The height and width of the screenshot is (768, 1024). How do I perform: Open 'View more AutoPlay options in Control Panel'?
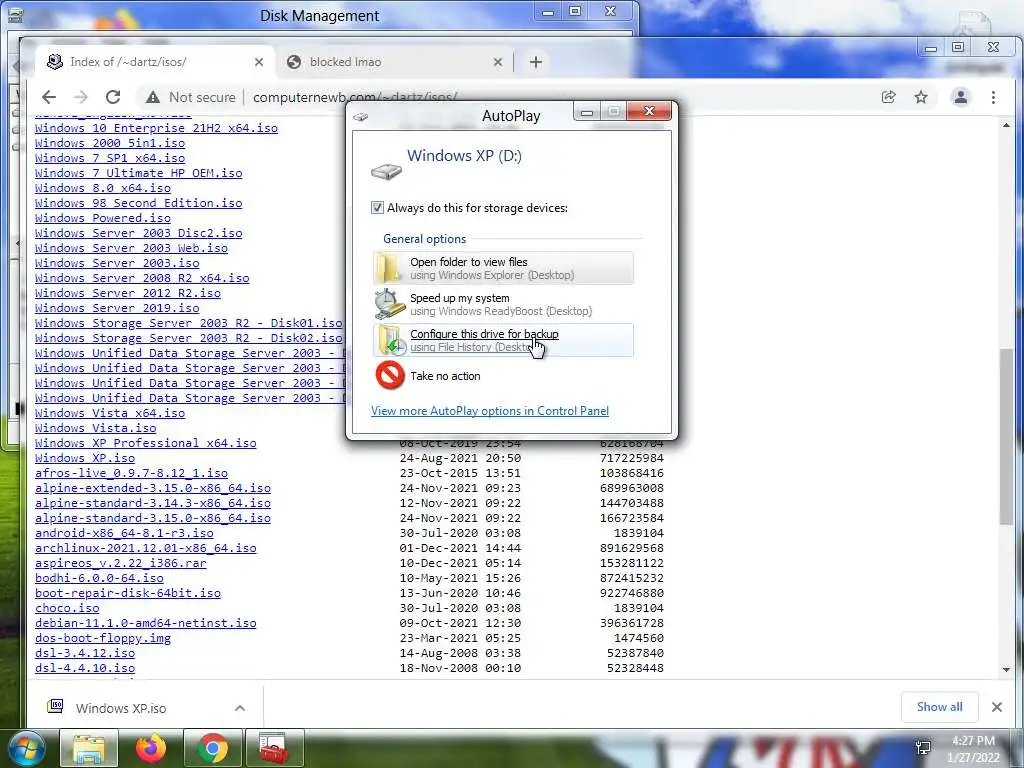pyautogui.click(x=490, y=411)
